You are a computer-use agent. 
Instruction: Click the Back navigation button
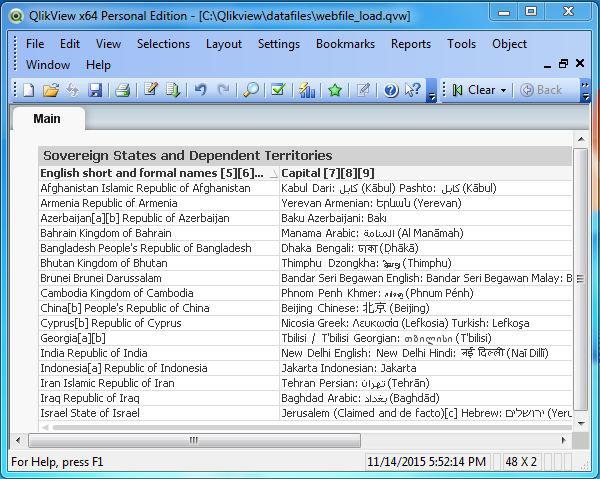click(541, 90)
